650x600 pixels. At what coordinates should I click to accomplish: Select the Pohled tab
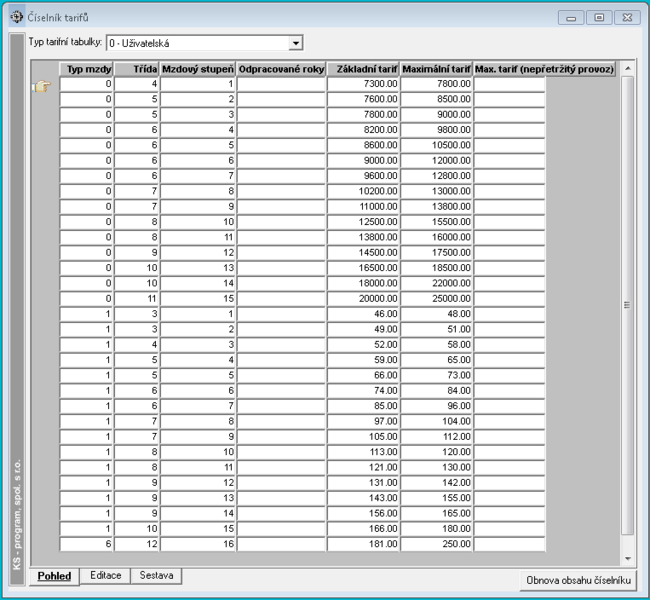click(x=54, y=576)
